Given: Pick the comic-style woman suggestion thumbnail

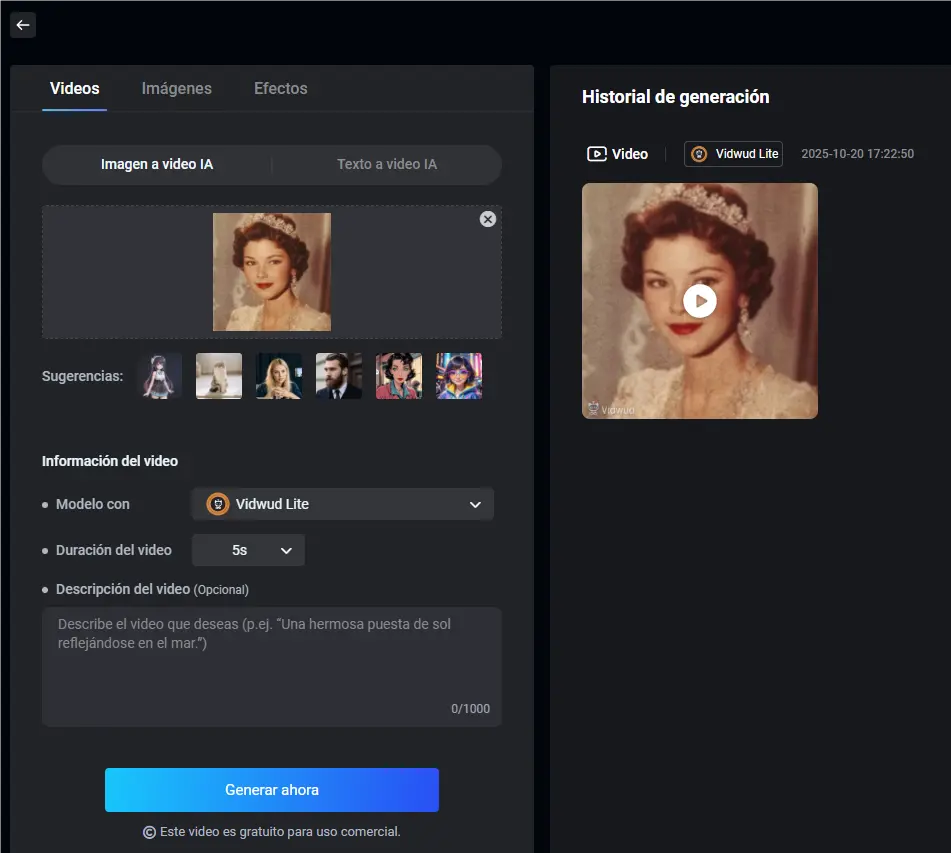Looking at the screenshot, I should coord(399,376).
